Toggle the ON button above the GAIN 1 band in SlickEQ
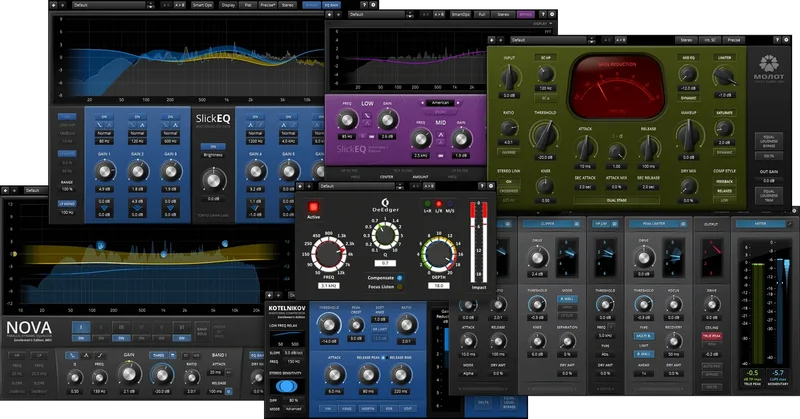 pos(104,117)
